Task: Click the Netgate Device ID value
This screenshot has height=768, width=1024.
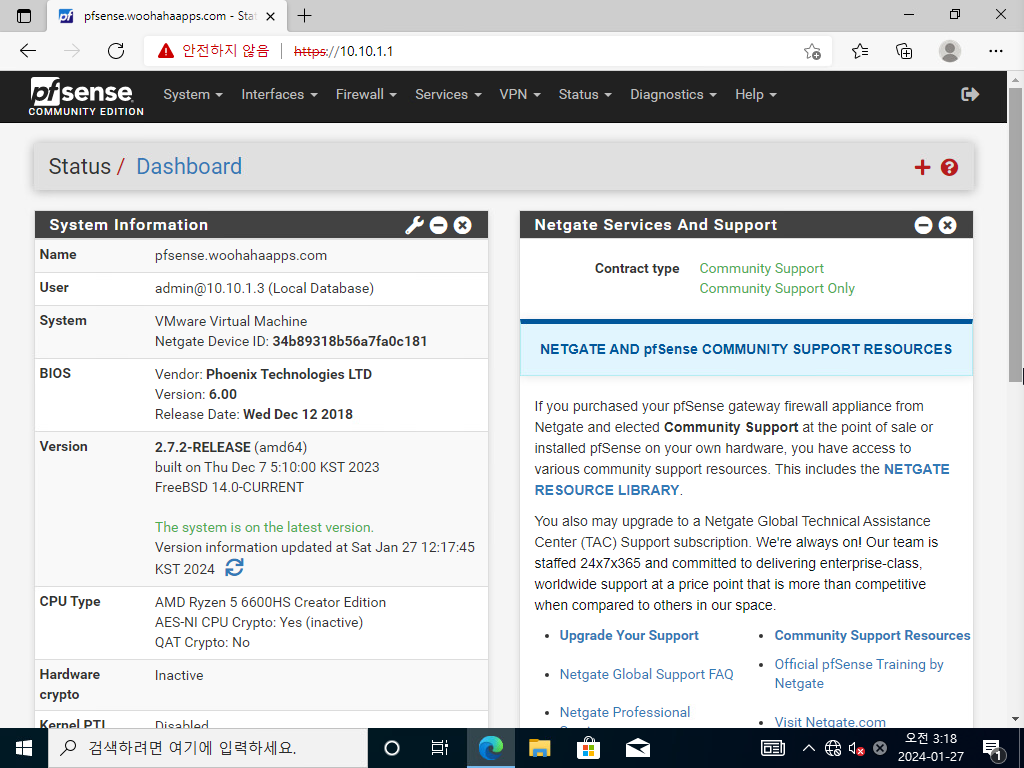Action: (349, 342)
